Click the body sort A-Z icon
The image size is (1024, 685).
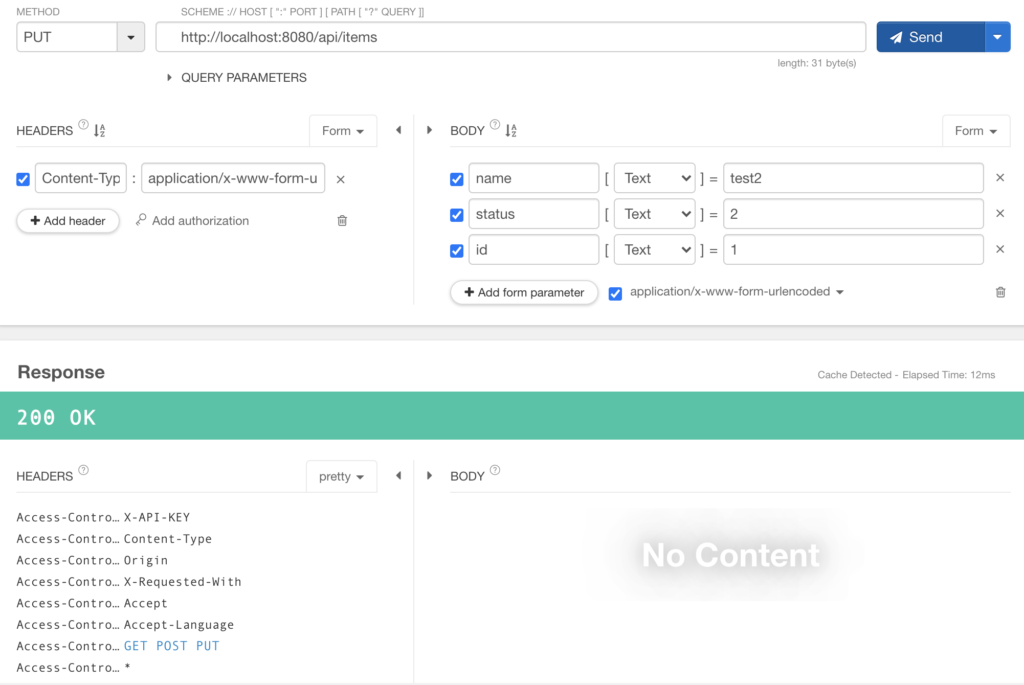[x=511, y=131]
